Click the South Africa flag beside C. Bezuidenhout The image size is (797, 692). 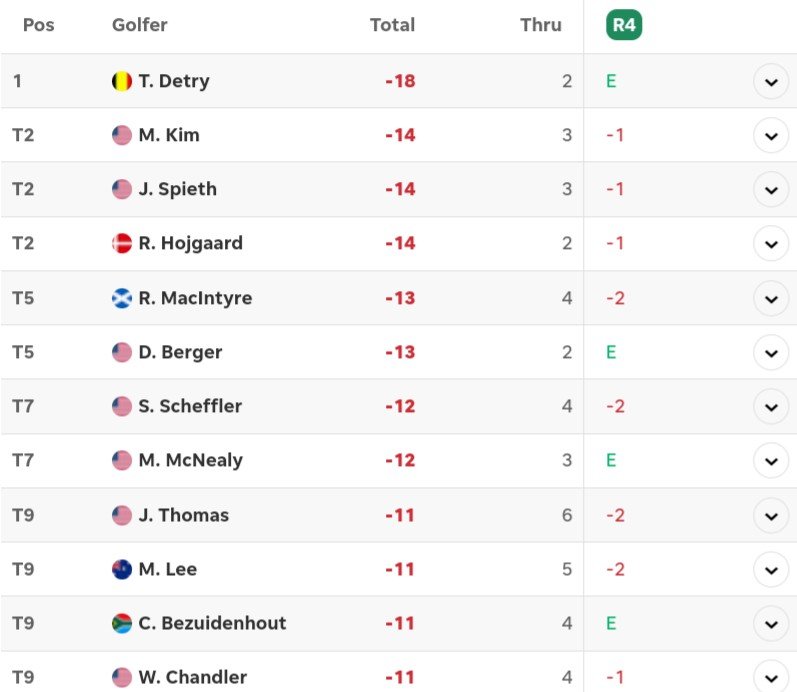[121, 623]
